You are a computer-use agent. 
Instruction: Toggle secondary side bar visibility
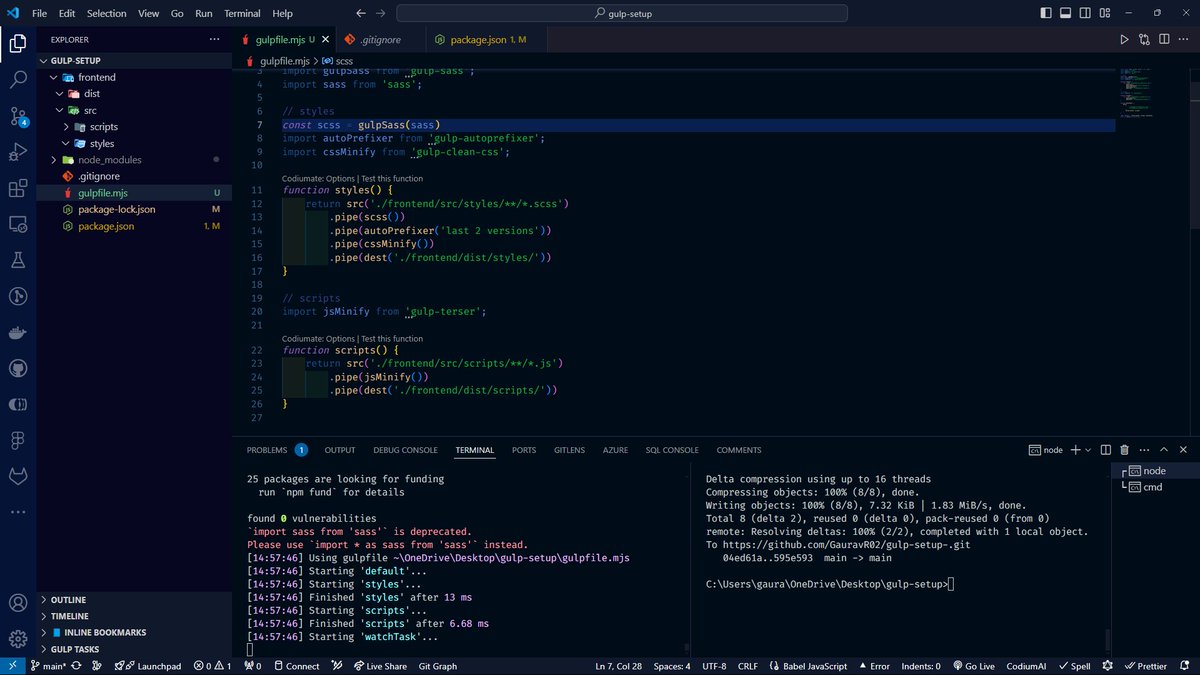pyautogui.click(x=1084, y=13)
